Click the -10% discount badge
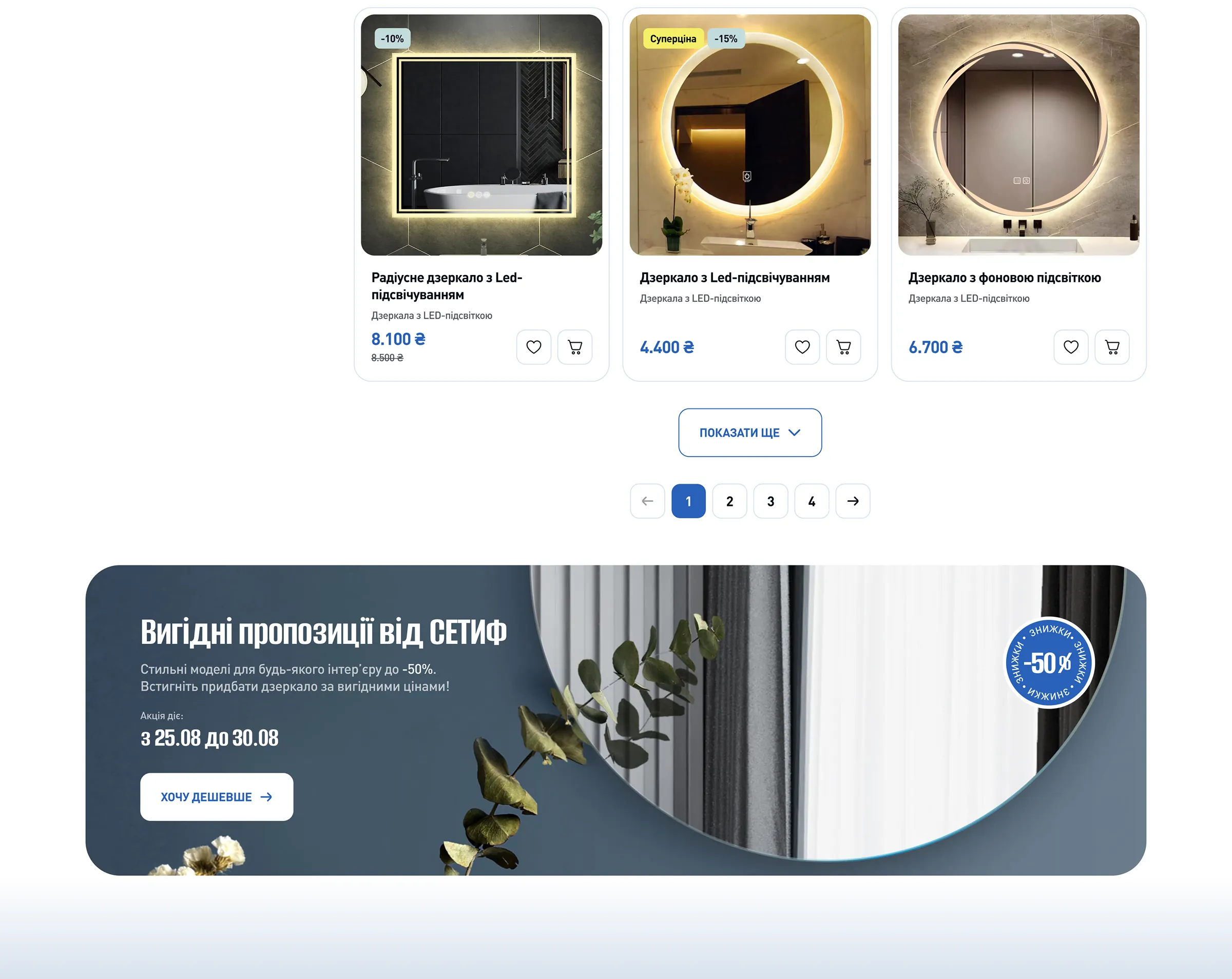The image size is (1232, 979). tap(392, 39)
